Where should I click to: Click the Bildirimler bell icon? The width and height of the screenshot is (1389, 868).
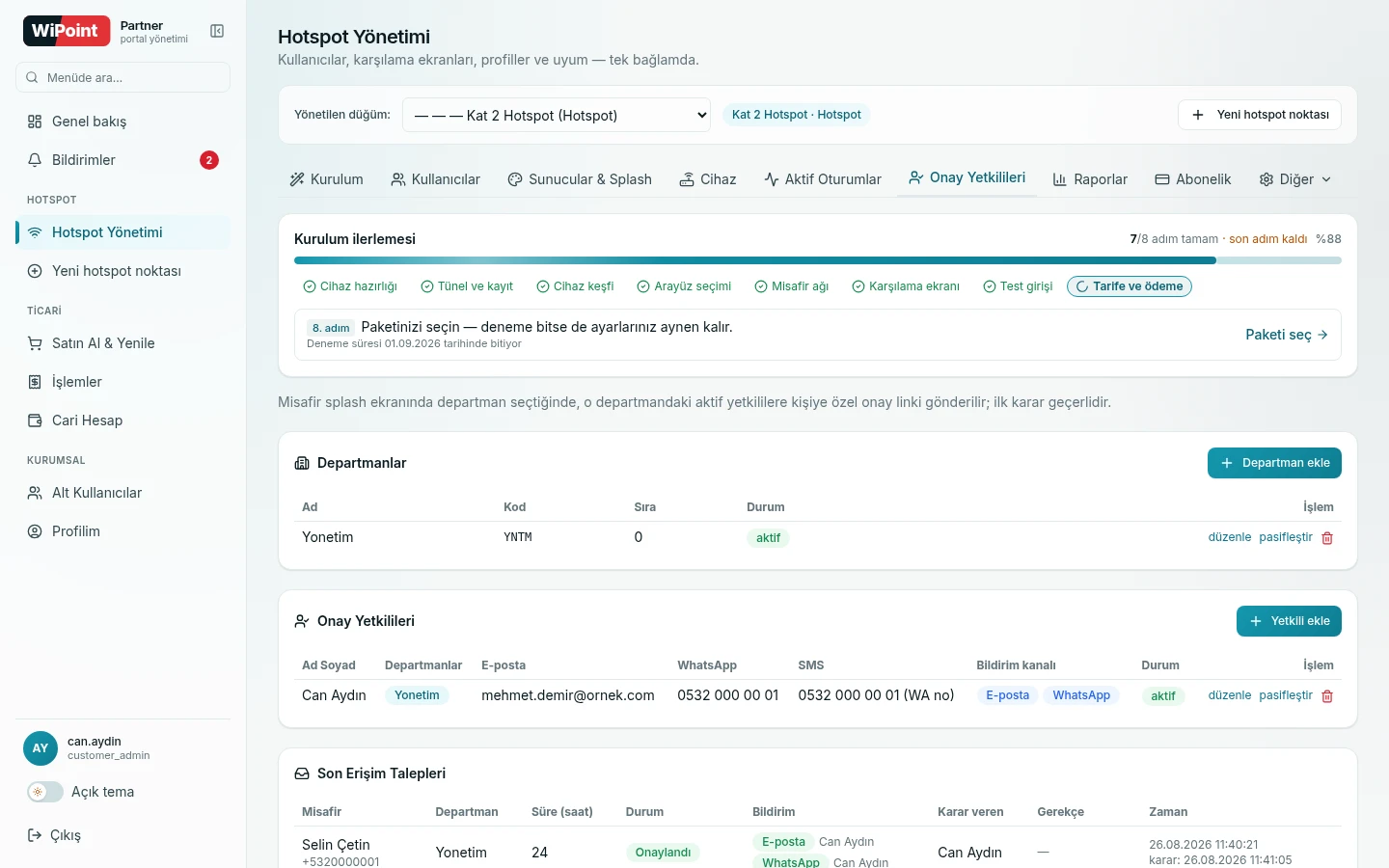(x=35, y=160)
